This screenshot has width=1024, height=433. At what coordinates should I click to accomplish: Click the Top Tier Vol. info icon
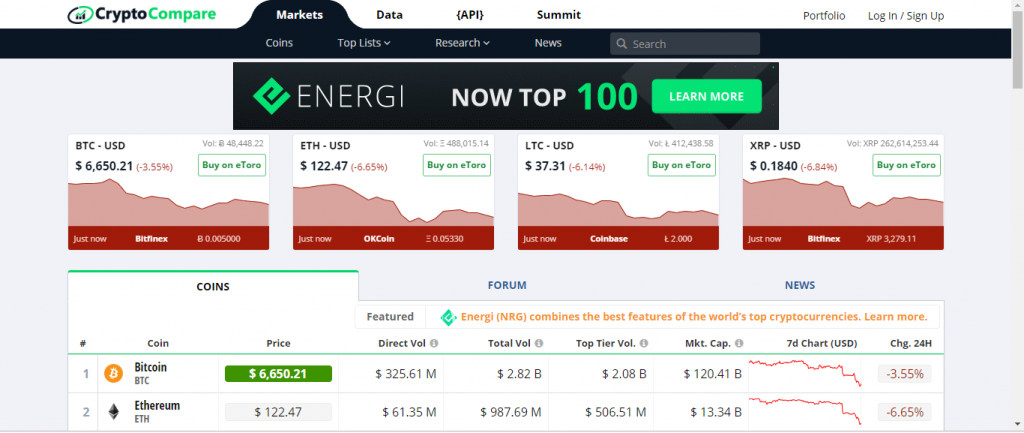pos(644,344)
